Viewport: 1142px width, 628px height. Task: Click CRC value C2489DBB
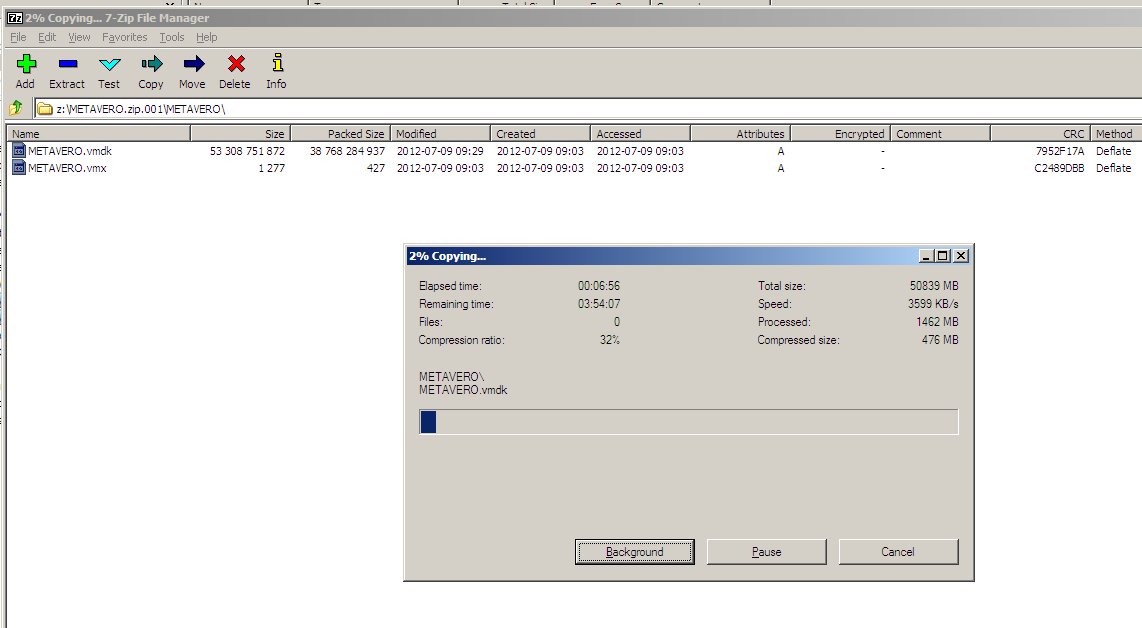tap(1059, 168)
